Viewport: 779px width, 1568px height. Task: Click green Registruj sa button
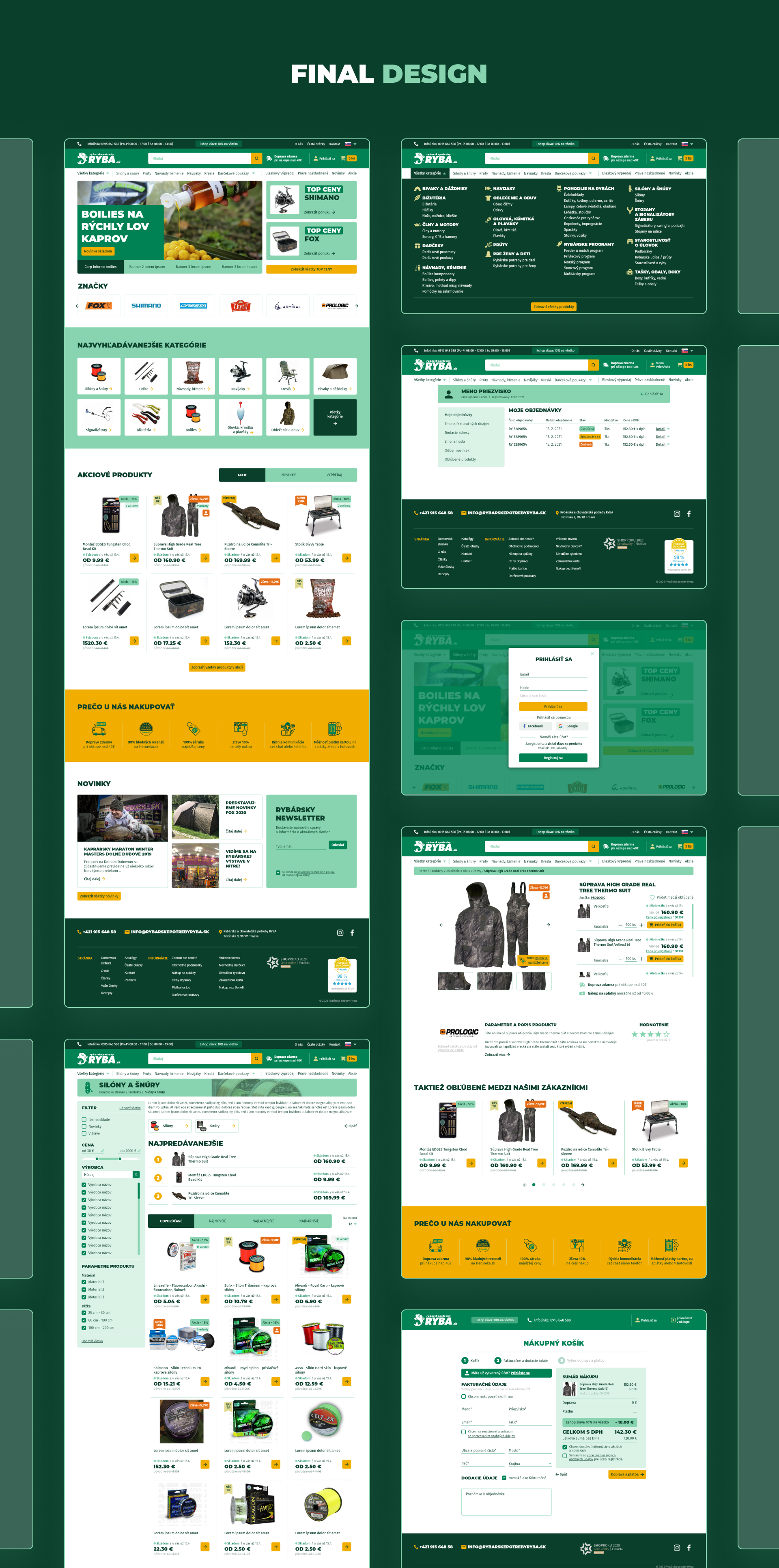click(x=553, y=758)
